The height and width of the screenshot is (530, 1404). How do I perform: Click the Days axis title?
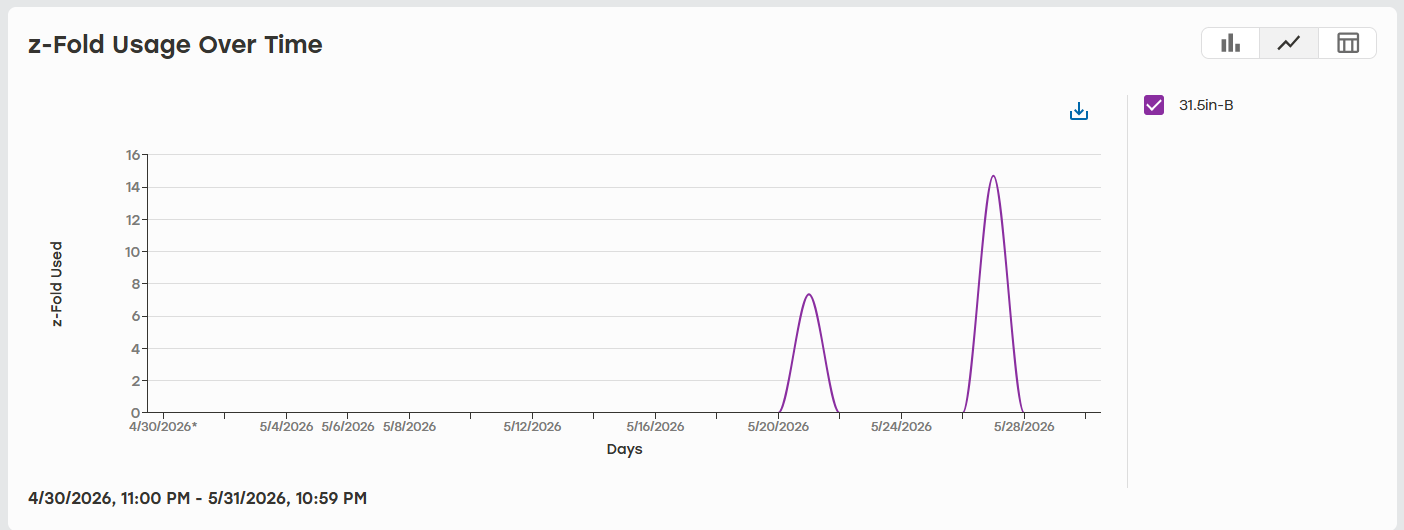(x=624, y=450)
